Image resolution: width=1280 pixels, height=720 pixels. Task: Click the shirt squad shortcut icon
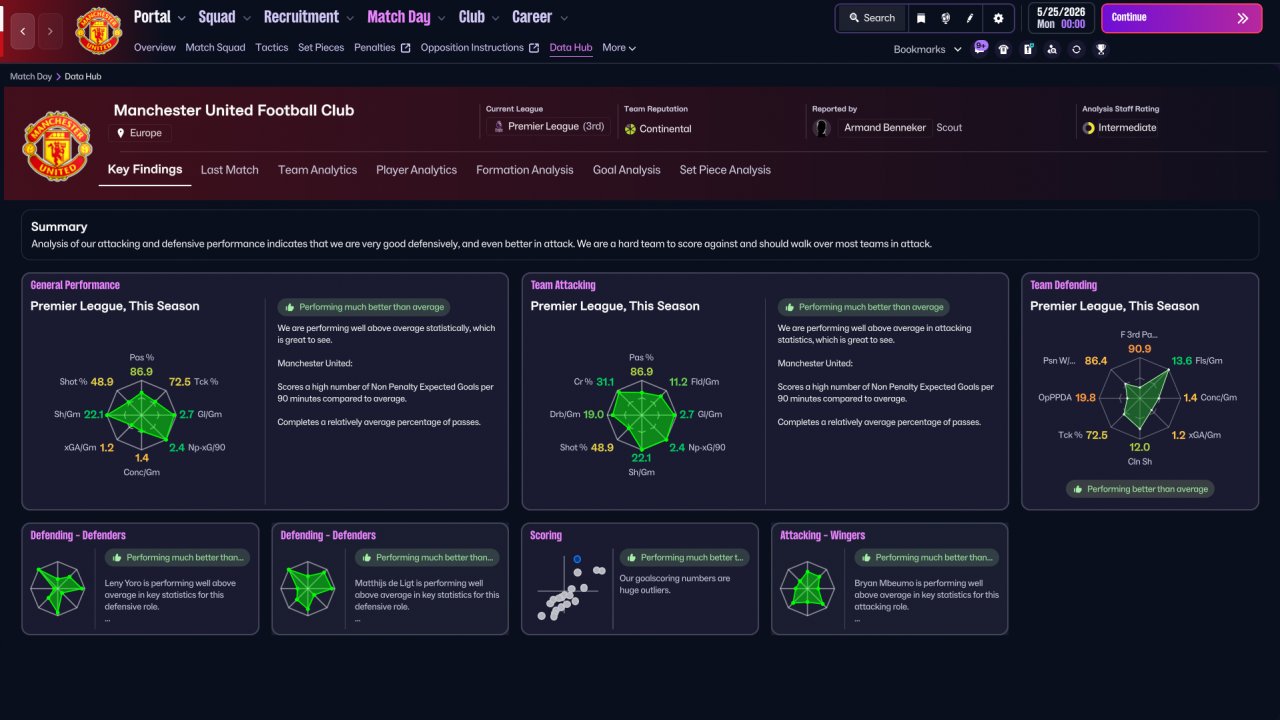(x=1004, y=49)
